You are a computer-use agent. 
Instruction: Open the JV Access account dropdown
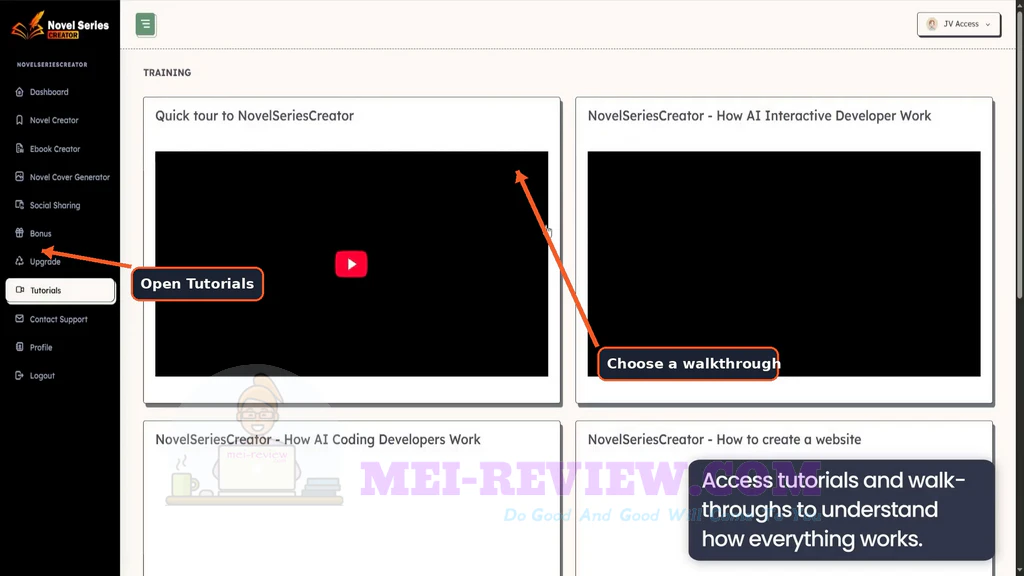959,24
